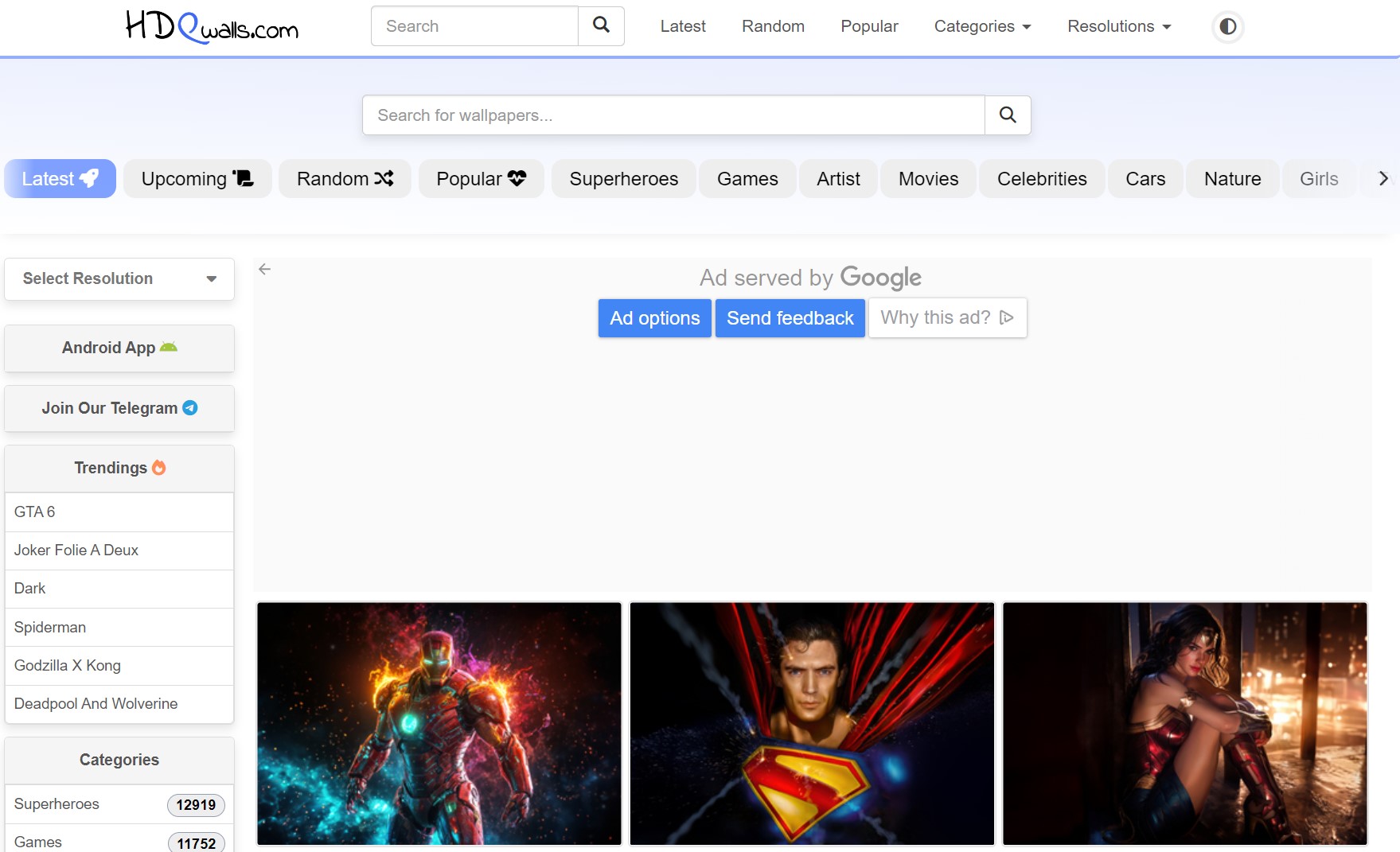This screenshot has width=1400, height=852.
Task: Click Random in the top navigation
Action: coord(773,26)
